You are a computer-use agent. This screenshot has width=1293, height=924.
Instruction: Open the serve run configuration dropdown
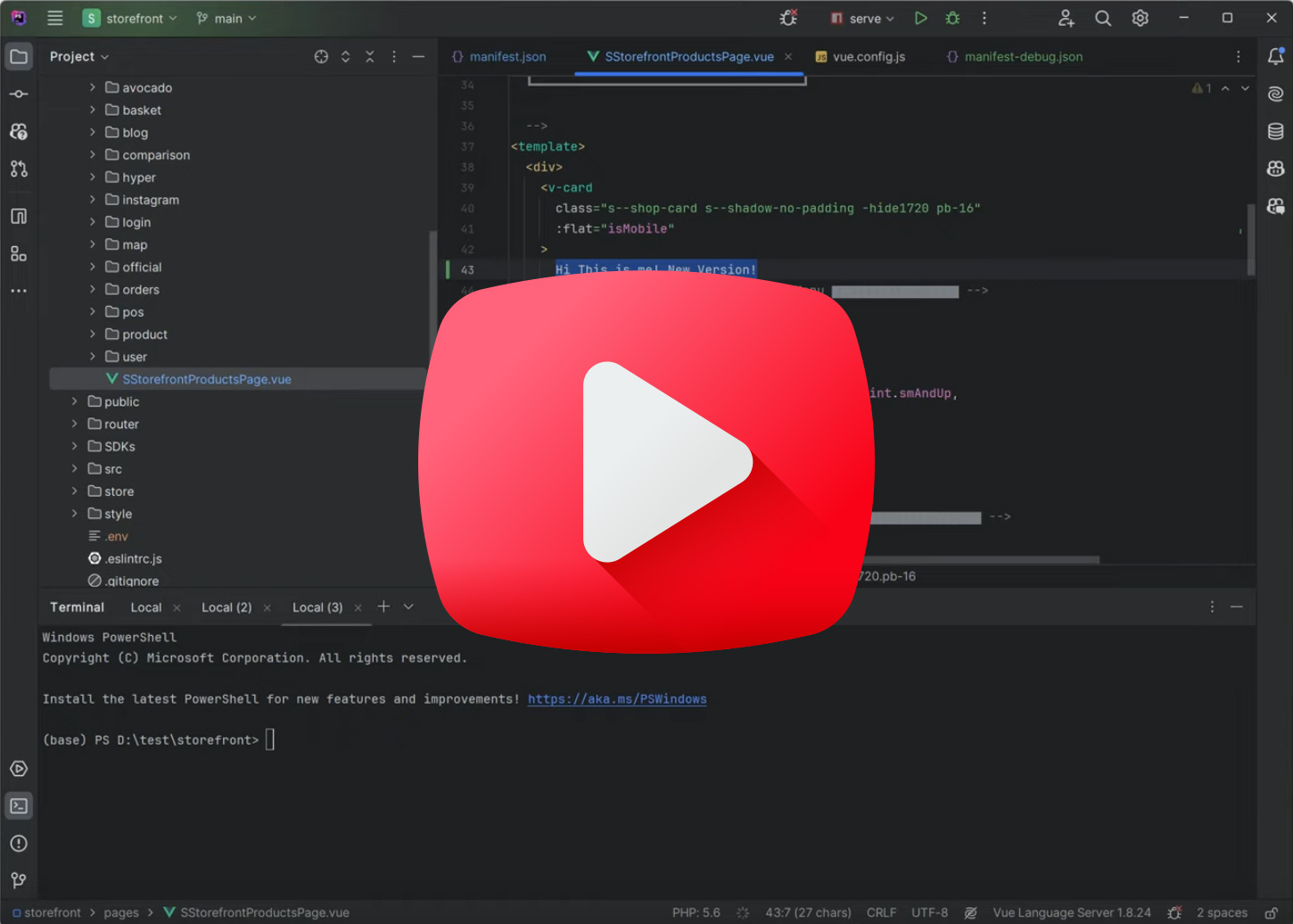[x=862, y=18]
